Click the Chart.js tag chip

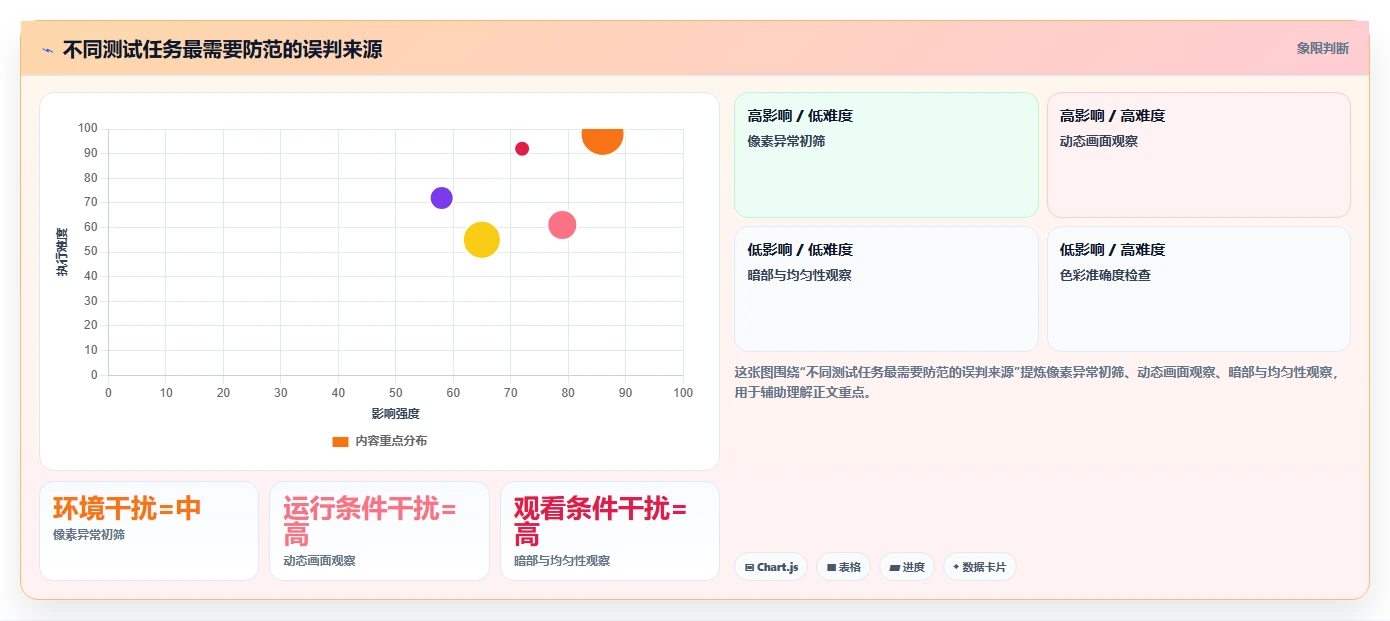(771, 567)
